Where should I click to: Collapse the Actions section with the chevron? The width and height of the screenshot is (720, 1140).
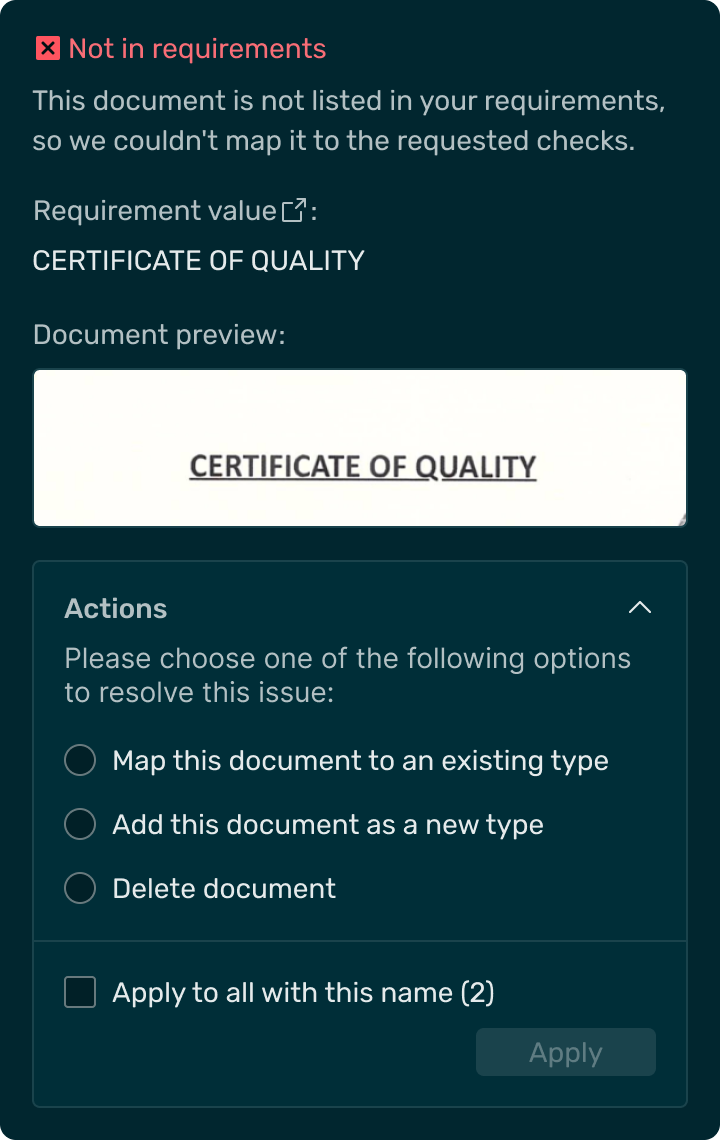click(x=639, y=608)
